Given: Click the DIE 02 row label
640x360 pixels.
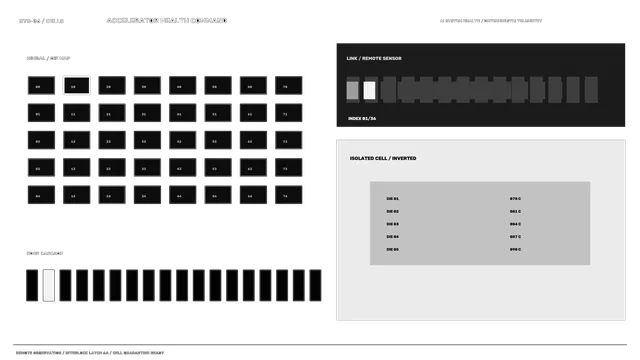Looking at the screenshot, I should click(x=393, y=211).
